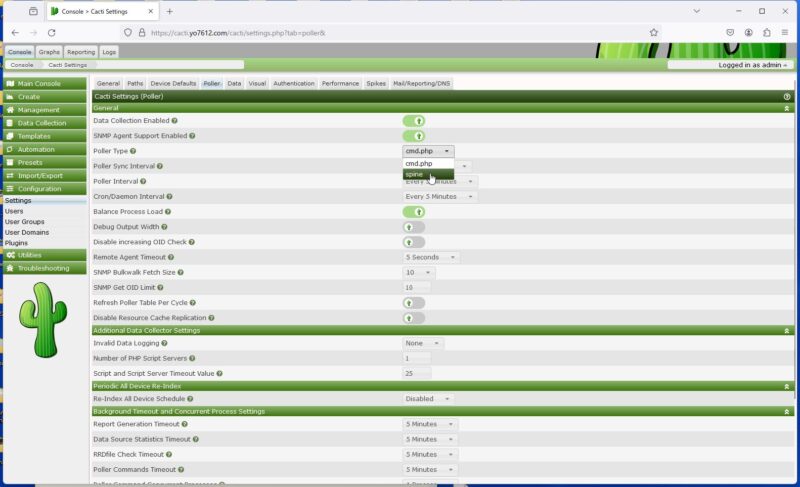Click the site lock icon in address bar

coord(142,33)
